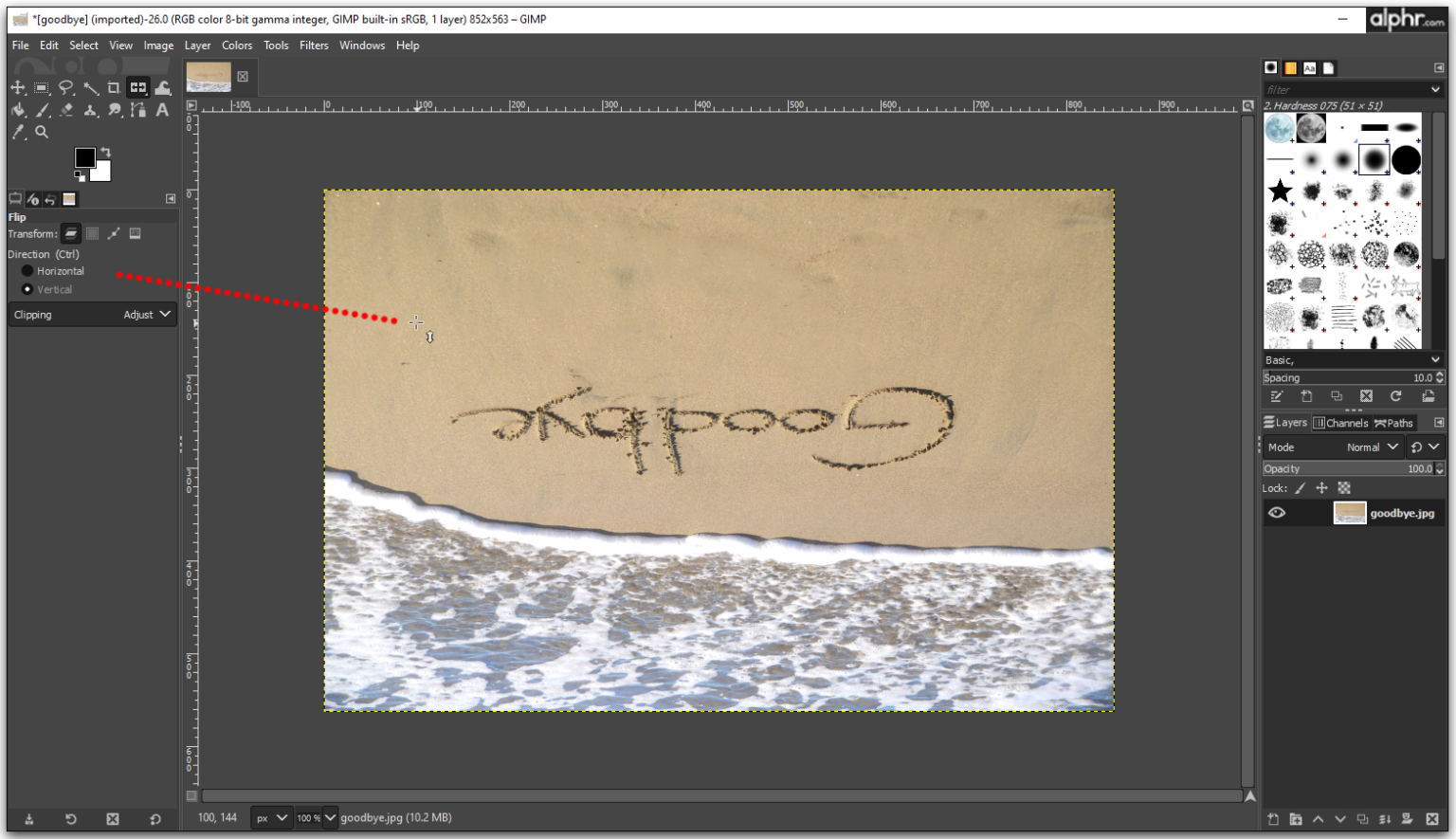Open the pixels unit dropdown in status bar
The height and width of the screenshot is (839, 1456).
pyautogui.click(x=270, y=817)
